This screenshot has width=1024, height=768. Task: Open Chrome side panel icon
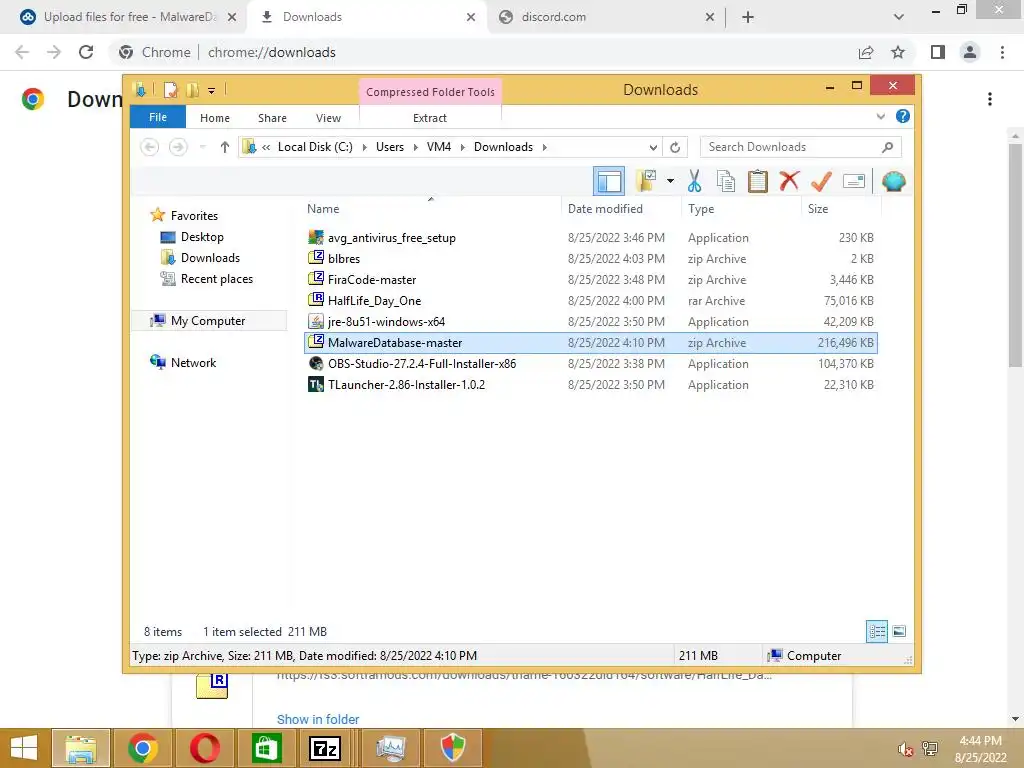point(938,52)
